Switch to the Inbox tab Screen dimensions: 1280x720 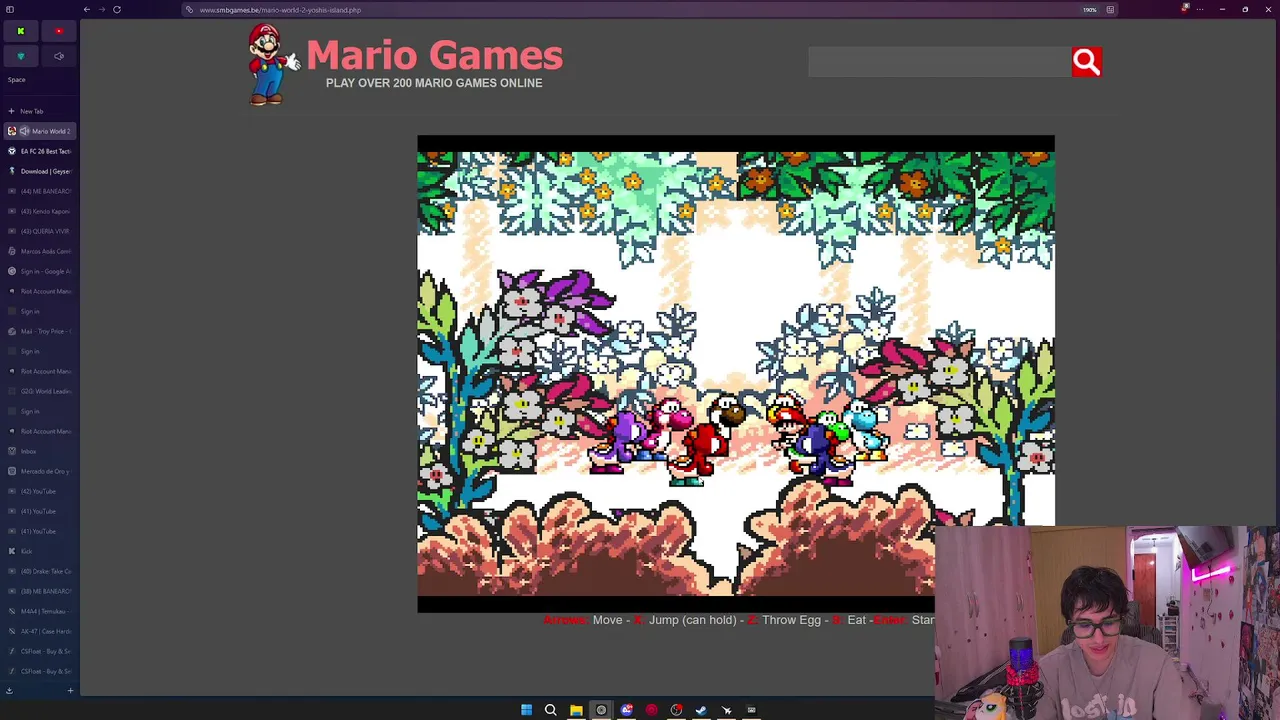click(x=40, y=451)
